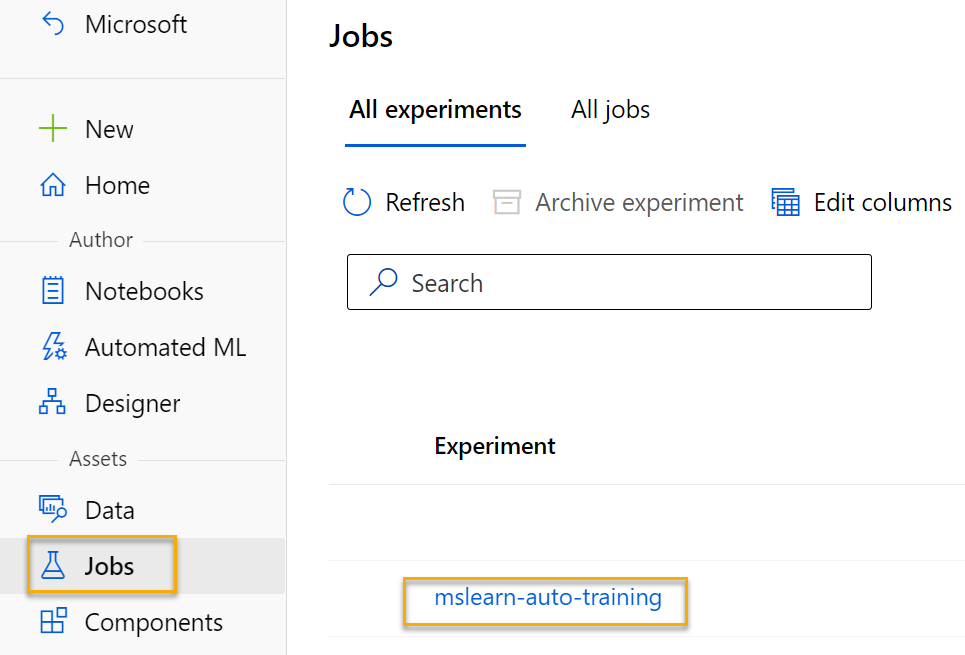Click the Assets section label
Viewport: 965px width, 655px height.
click(98, 459)
